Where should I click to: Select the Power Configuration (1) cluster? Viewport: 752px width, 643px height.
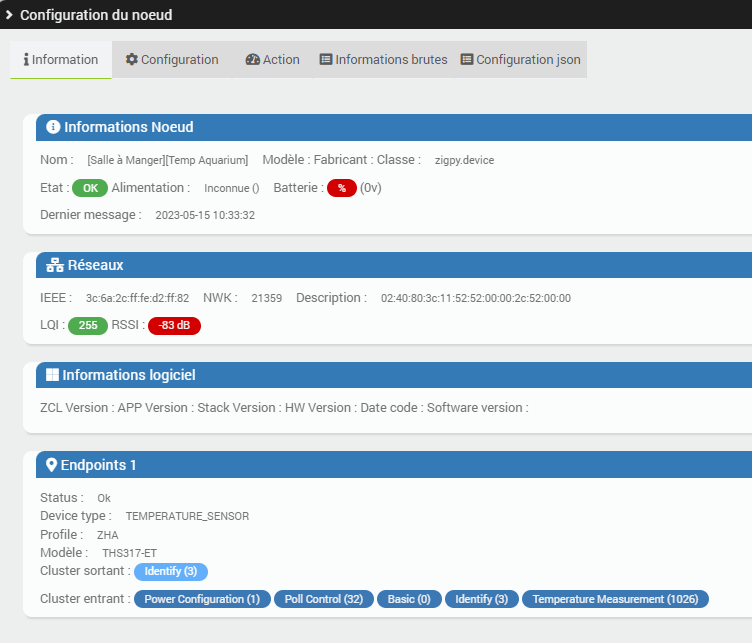[x=202, y=599]
